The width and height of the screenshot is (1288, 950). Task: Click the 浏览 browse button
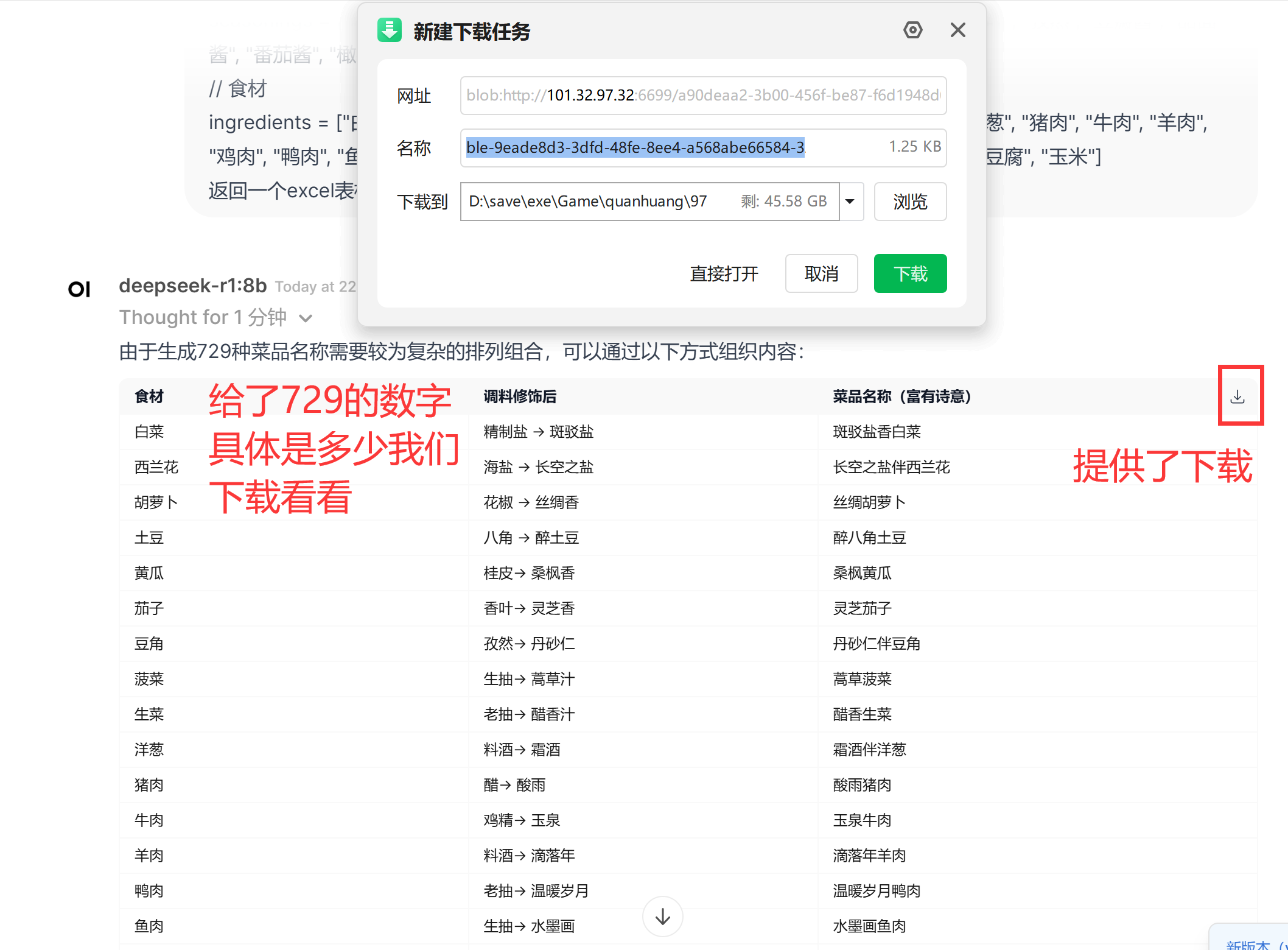point(909,202)
